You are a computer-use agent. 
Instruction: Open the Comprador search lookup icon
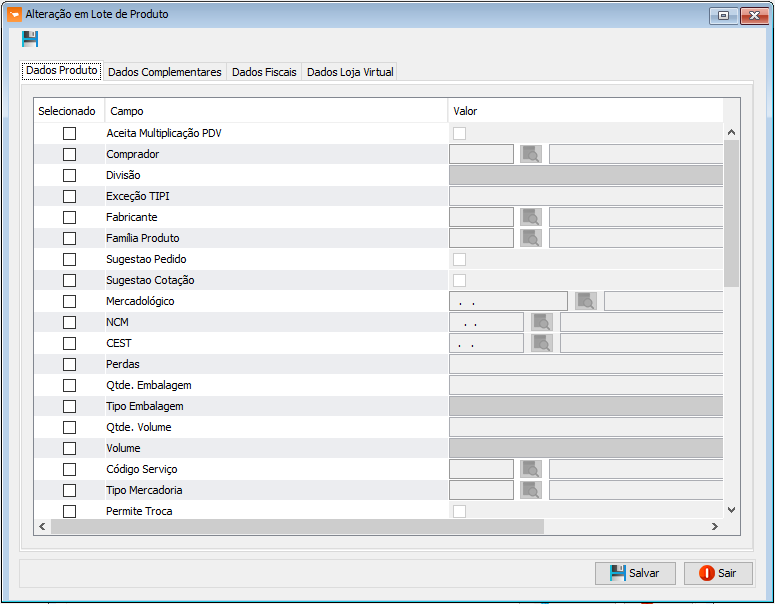531,154
